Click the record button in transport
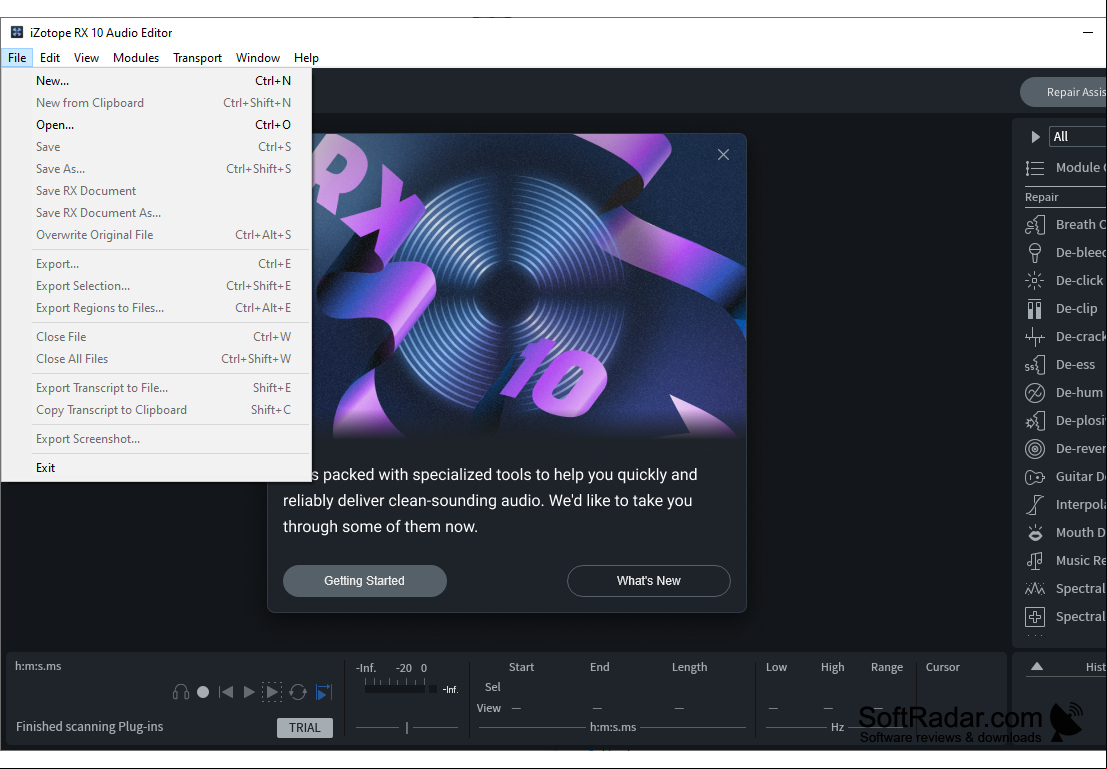The height and width of the screenshot is (769, 1107). [203, 692]
